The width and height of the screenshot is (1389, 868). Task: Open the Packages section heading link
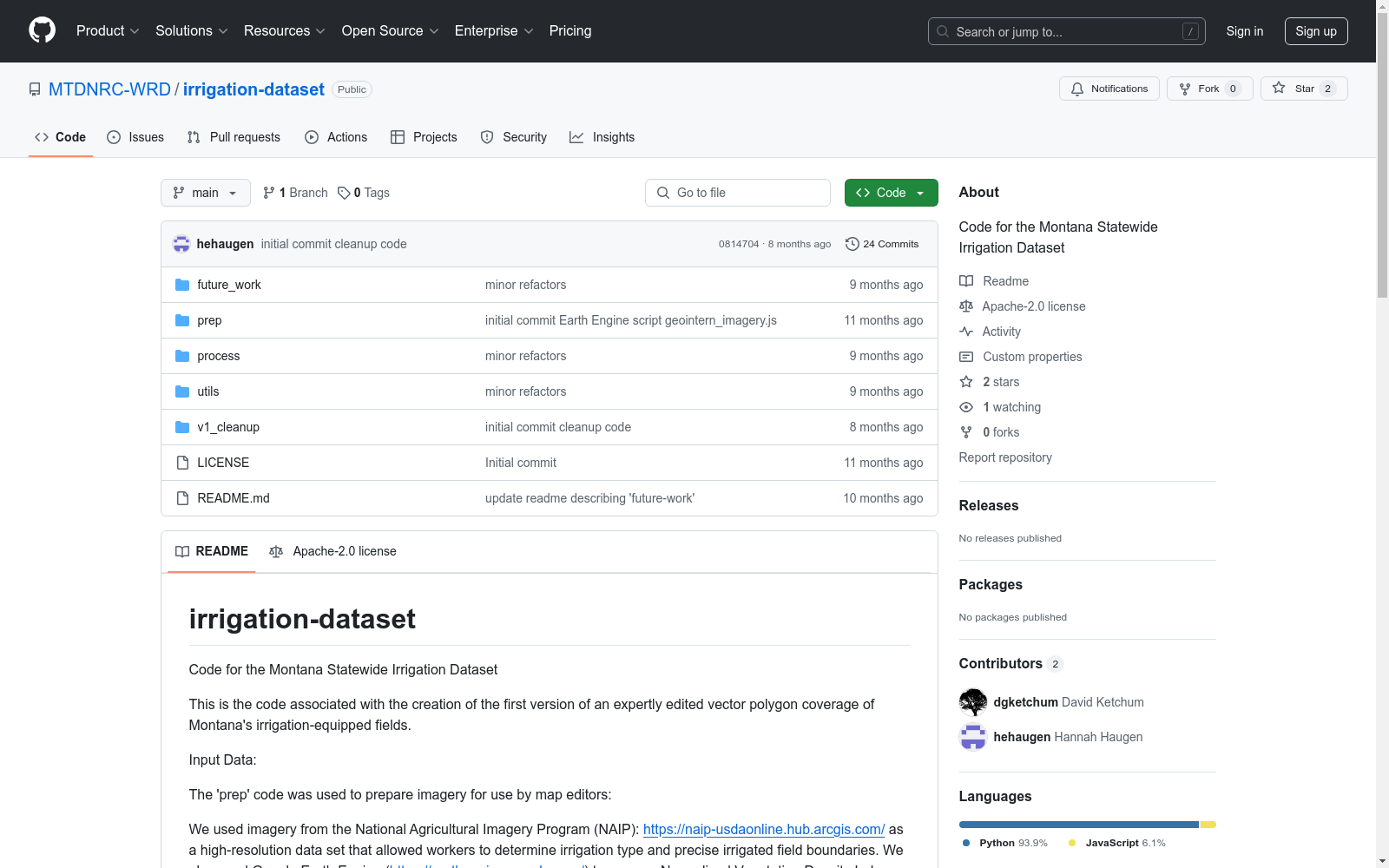(x=991, y=584)
